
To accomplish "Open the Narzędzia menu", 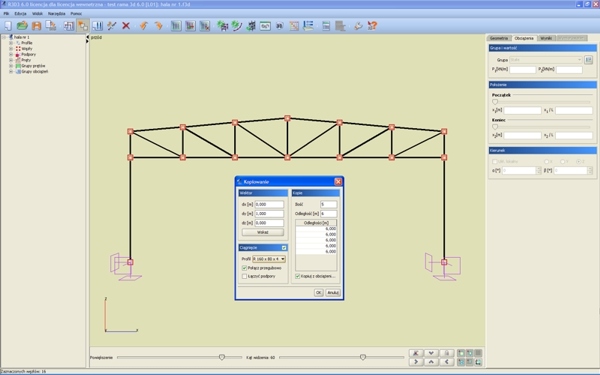I will [x=57, y=13].
